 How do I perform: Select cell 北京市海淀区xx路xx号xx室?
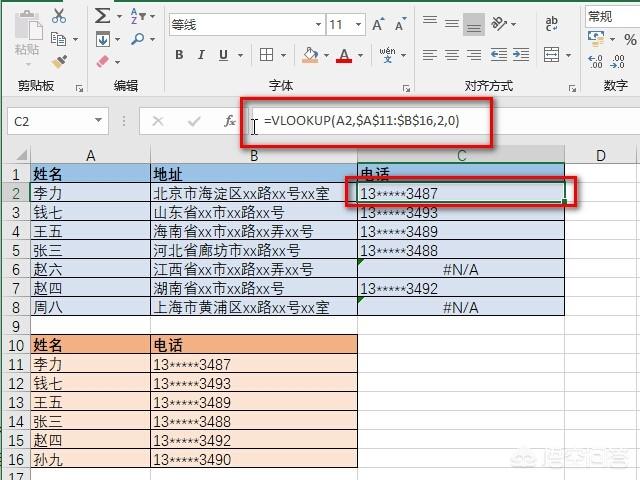tap(253, 193)
